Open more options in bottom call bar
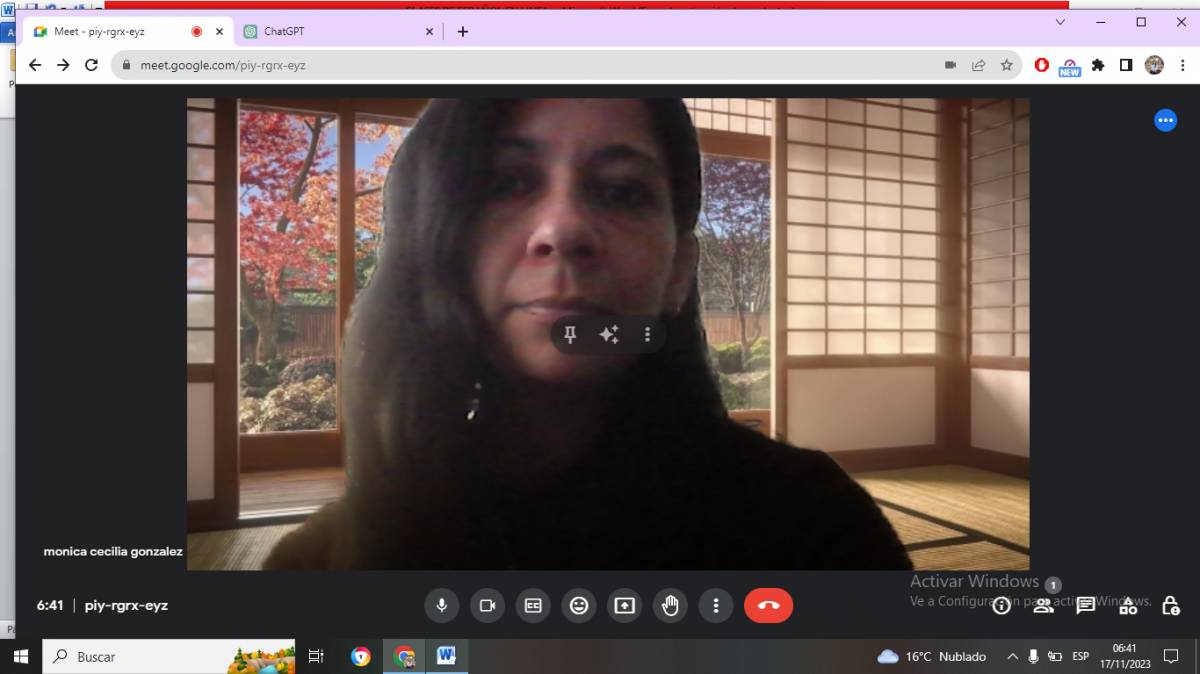This screenshot has height=674, width=1200. pyautogui.click(x=715, y=605)
